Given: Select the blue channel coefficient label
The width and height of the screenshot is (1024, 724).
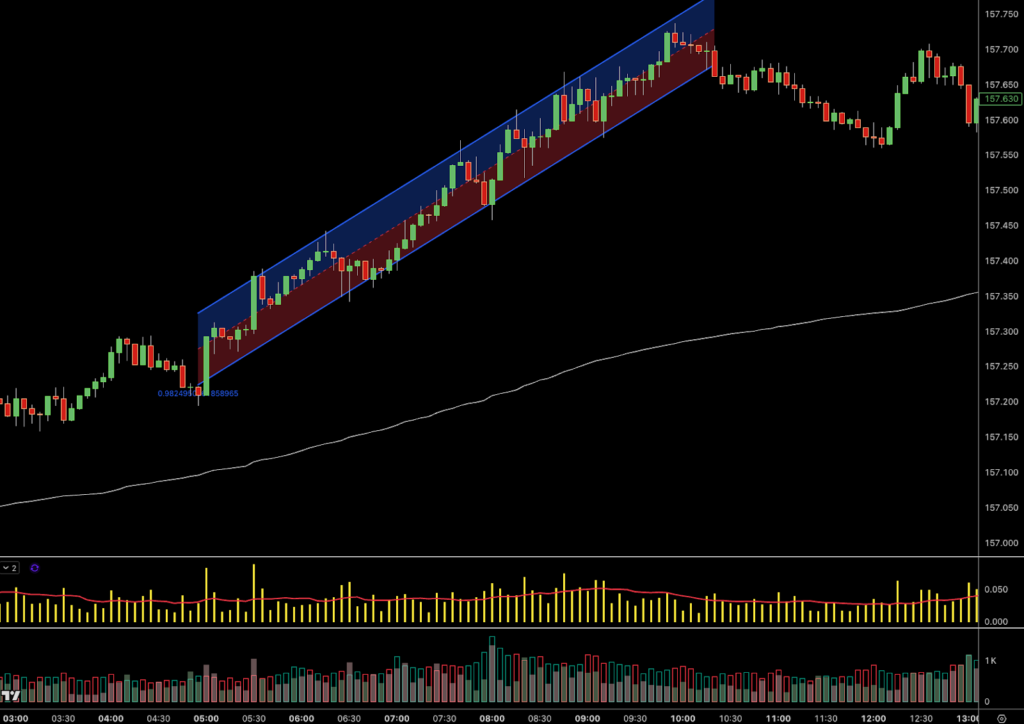Looking at the screenshot, I should click(x=197, y=393).
